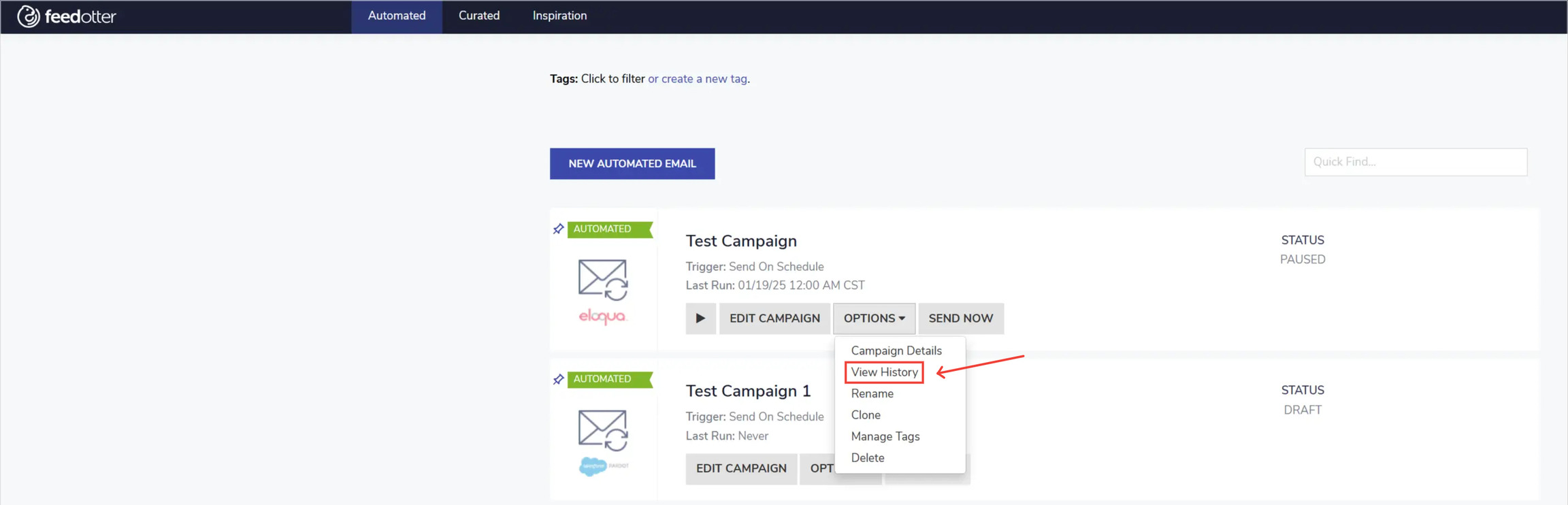This screenshot has width=1568, height=505.
Task: Click Test Campaign 1 envelope icon
Action: pyautogui.click(x=602, y=429)
